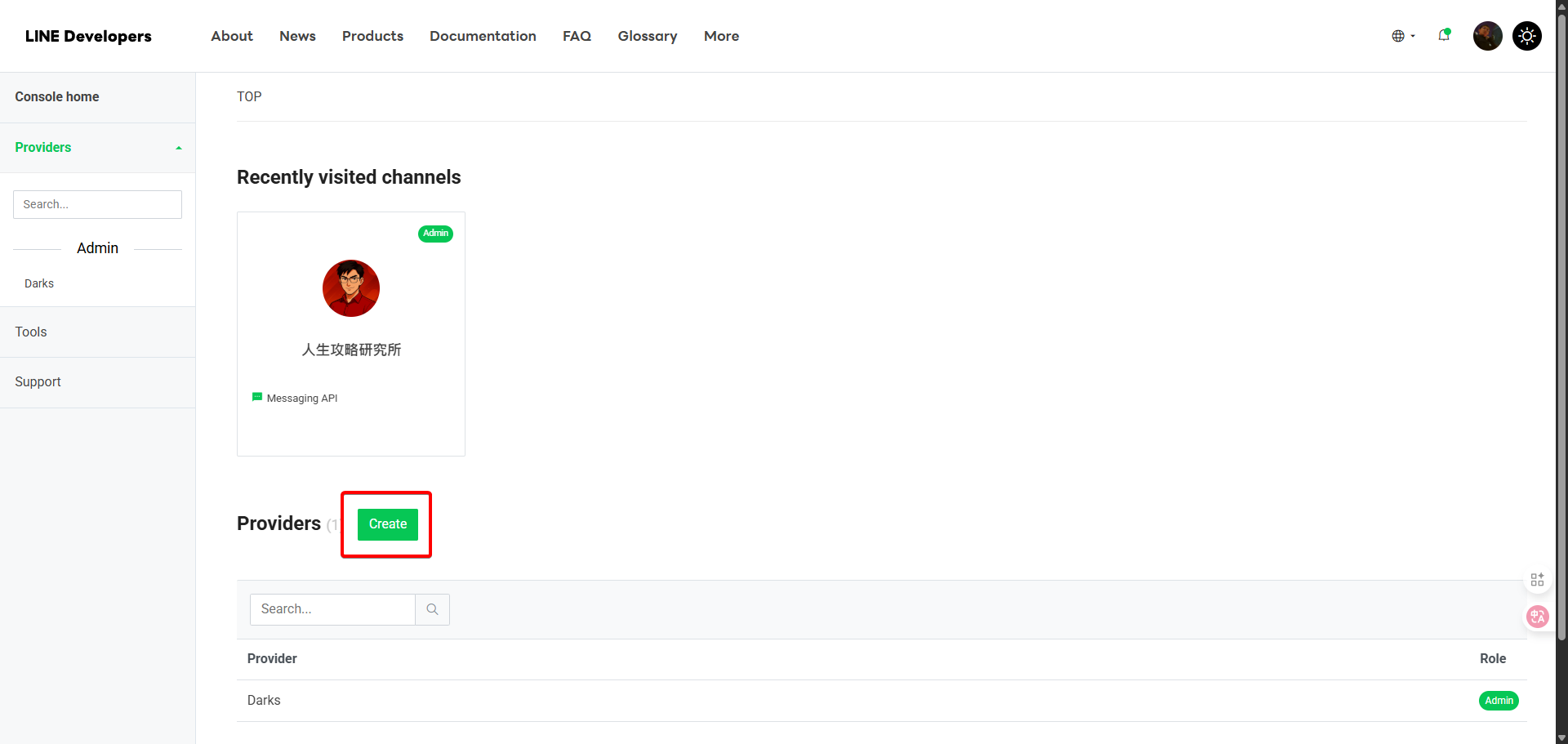The width and height of the screenshot is (1568, 744).
Task: Click the LINE Developers logo
Action: 88,36
